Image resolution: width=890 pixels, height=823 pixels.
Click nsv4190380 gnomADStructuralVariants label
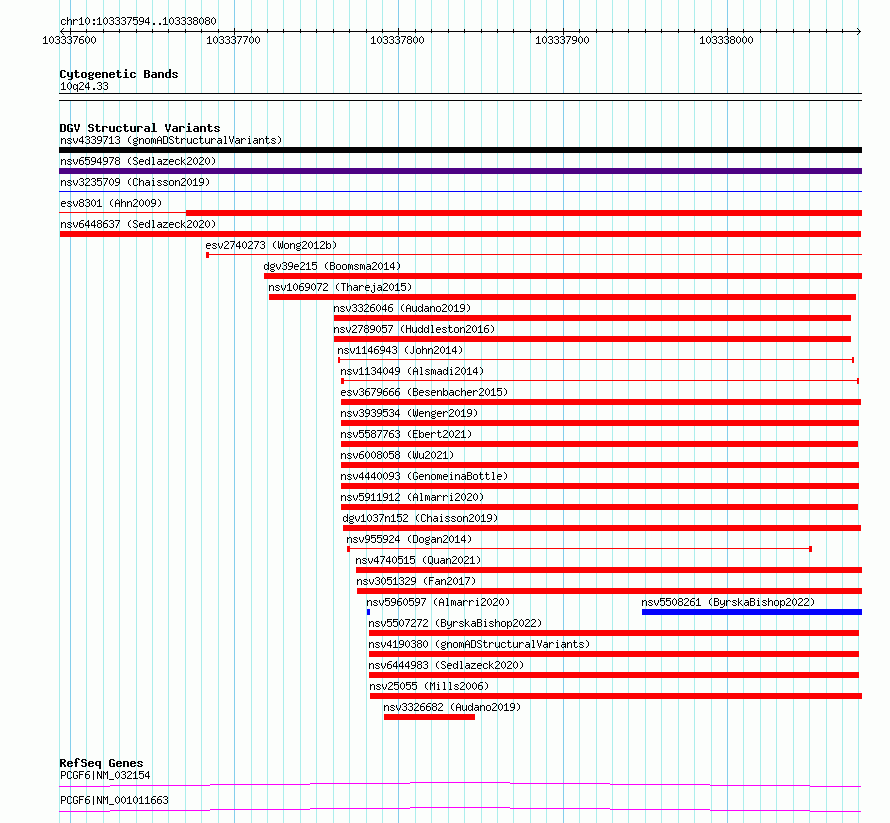click(479, 644)
